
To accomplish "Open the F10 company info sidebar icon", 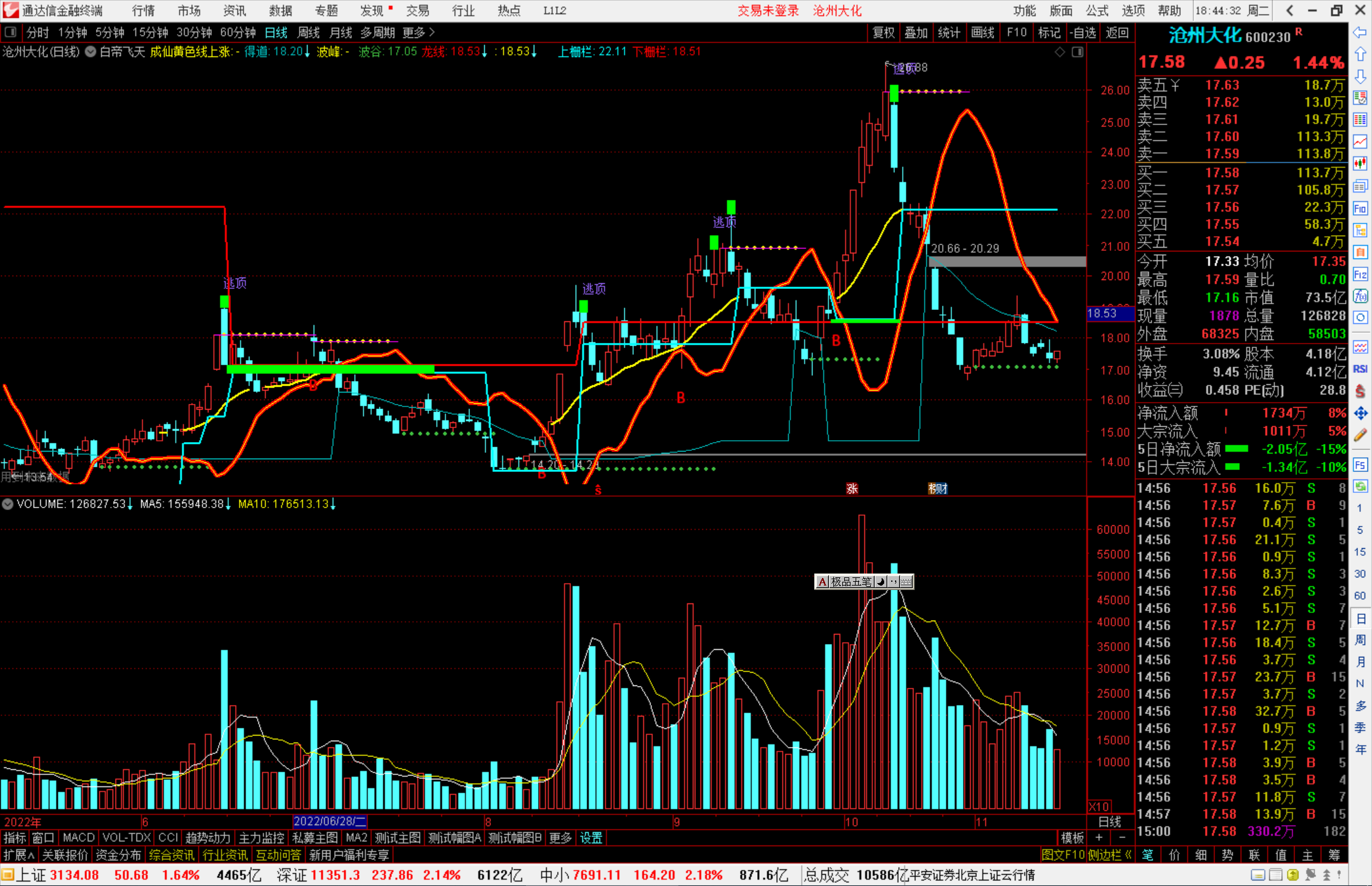I will [1360, 208].
